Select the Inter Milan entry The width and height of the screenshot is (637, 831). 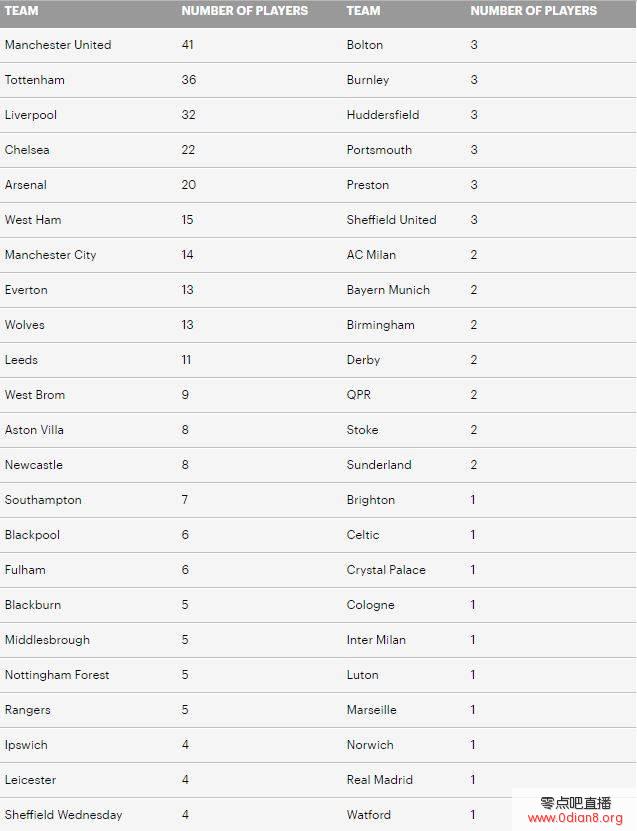point(376,640)
